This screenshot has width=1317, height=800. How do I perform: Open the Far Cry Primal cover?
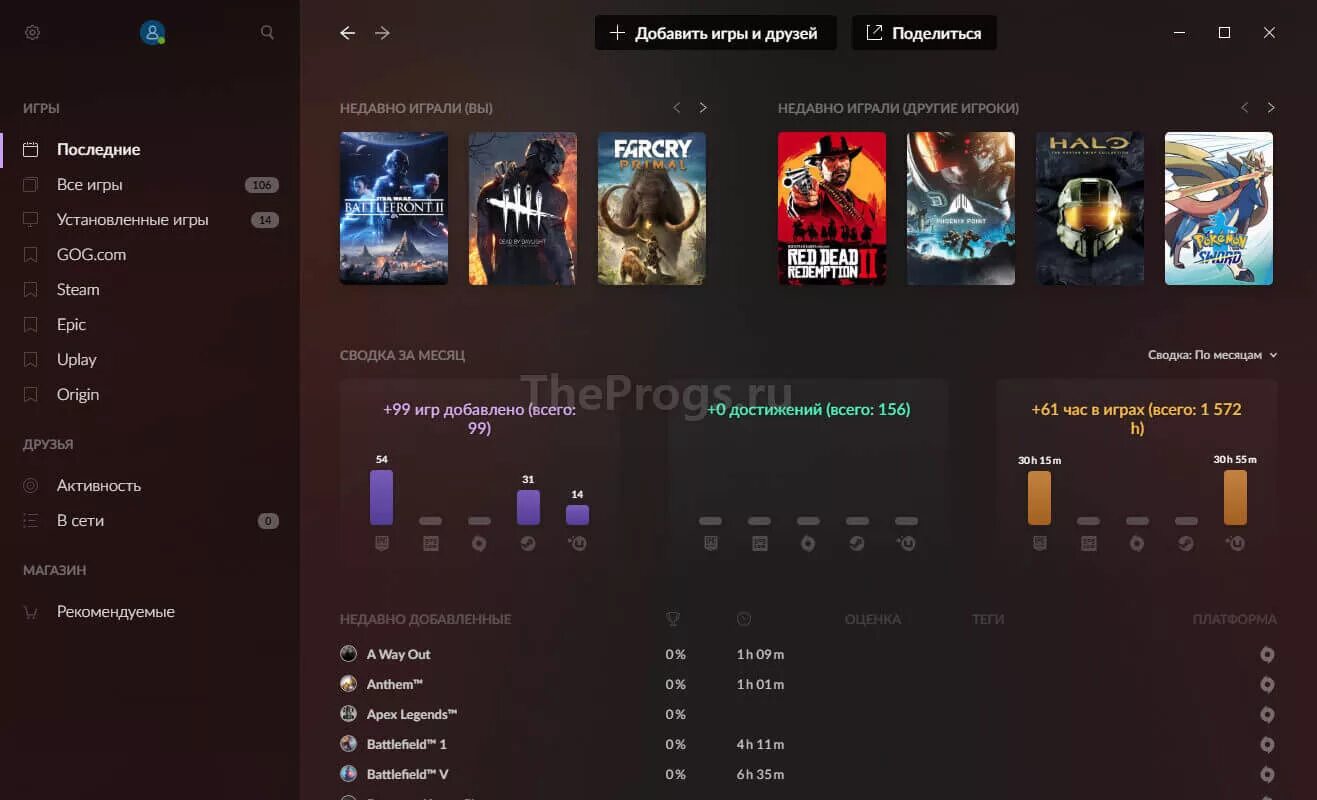click(652, 208)
